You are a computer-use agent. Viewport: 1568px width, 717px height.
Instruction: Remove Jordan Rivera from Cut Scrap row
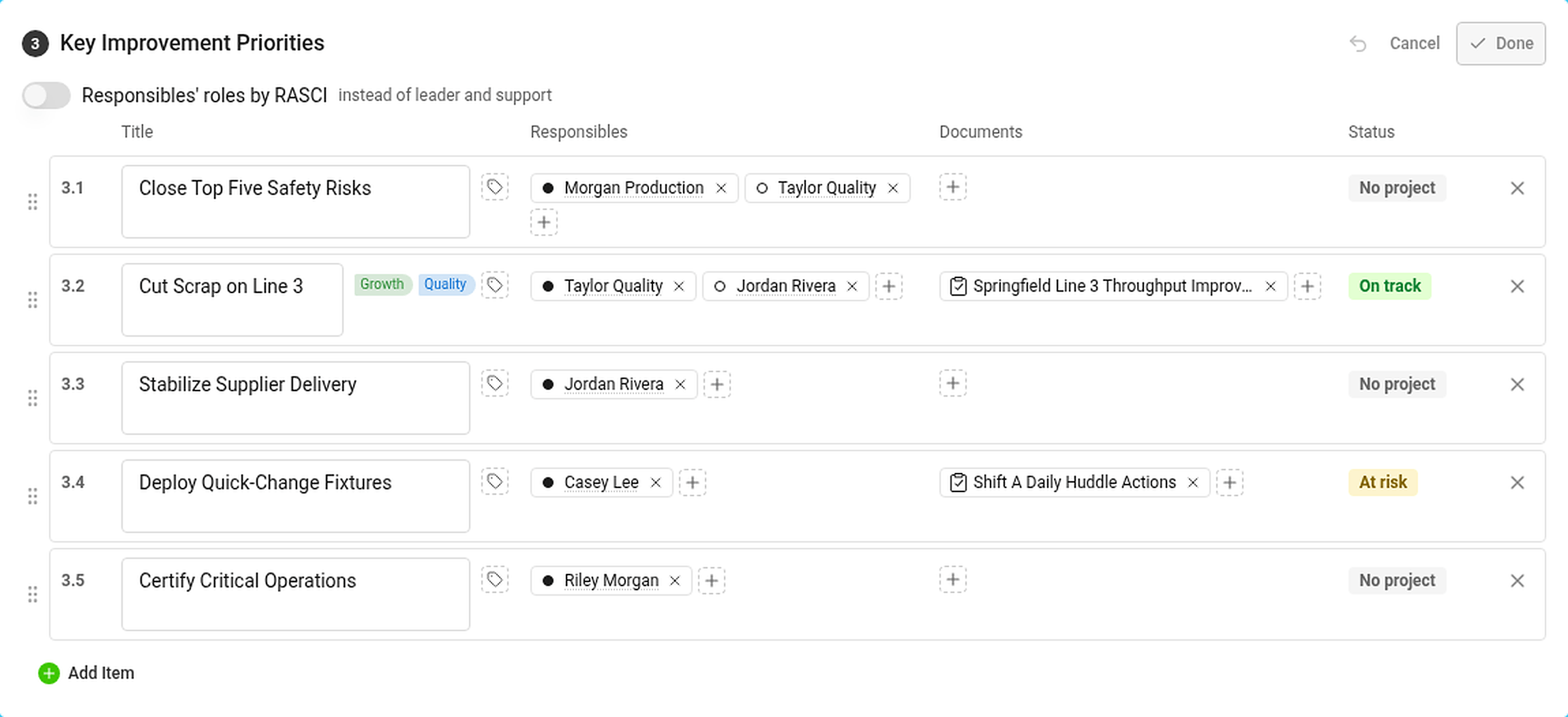tap(852, 286)
